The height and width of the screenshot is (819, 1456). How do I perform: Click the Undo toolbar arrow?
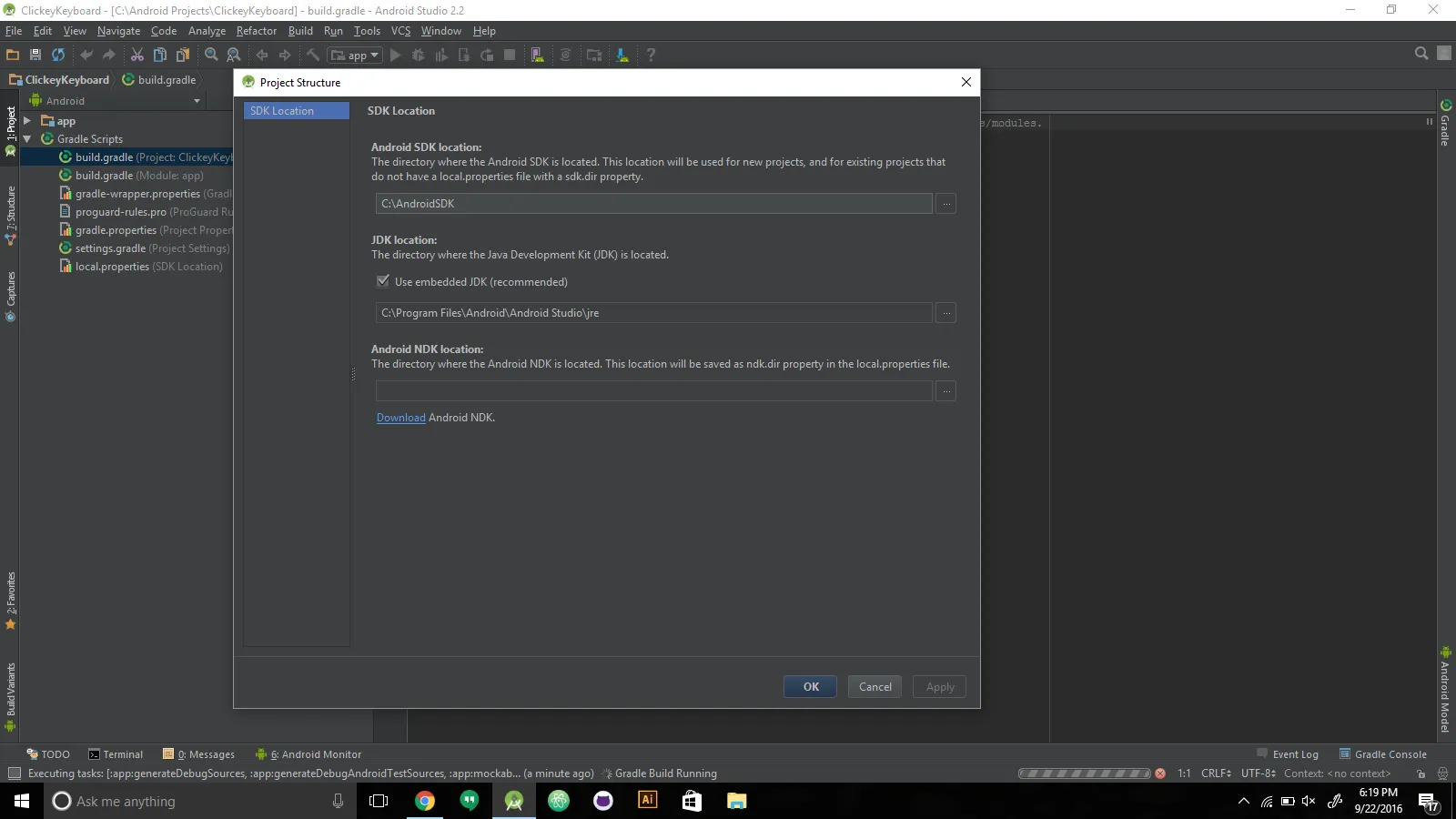[86, 55]
